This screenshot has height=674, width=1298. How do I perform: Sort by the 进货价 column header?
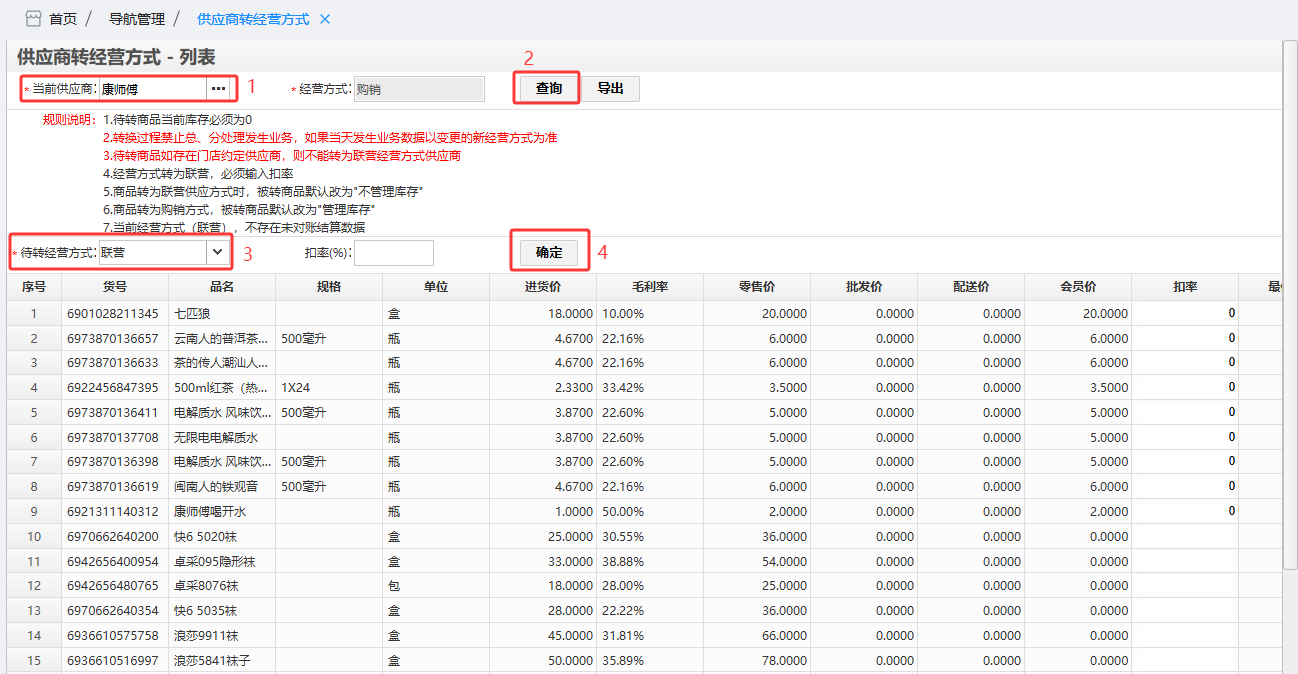tap(543, 287)
